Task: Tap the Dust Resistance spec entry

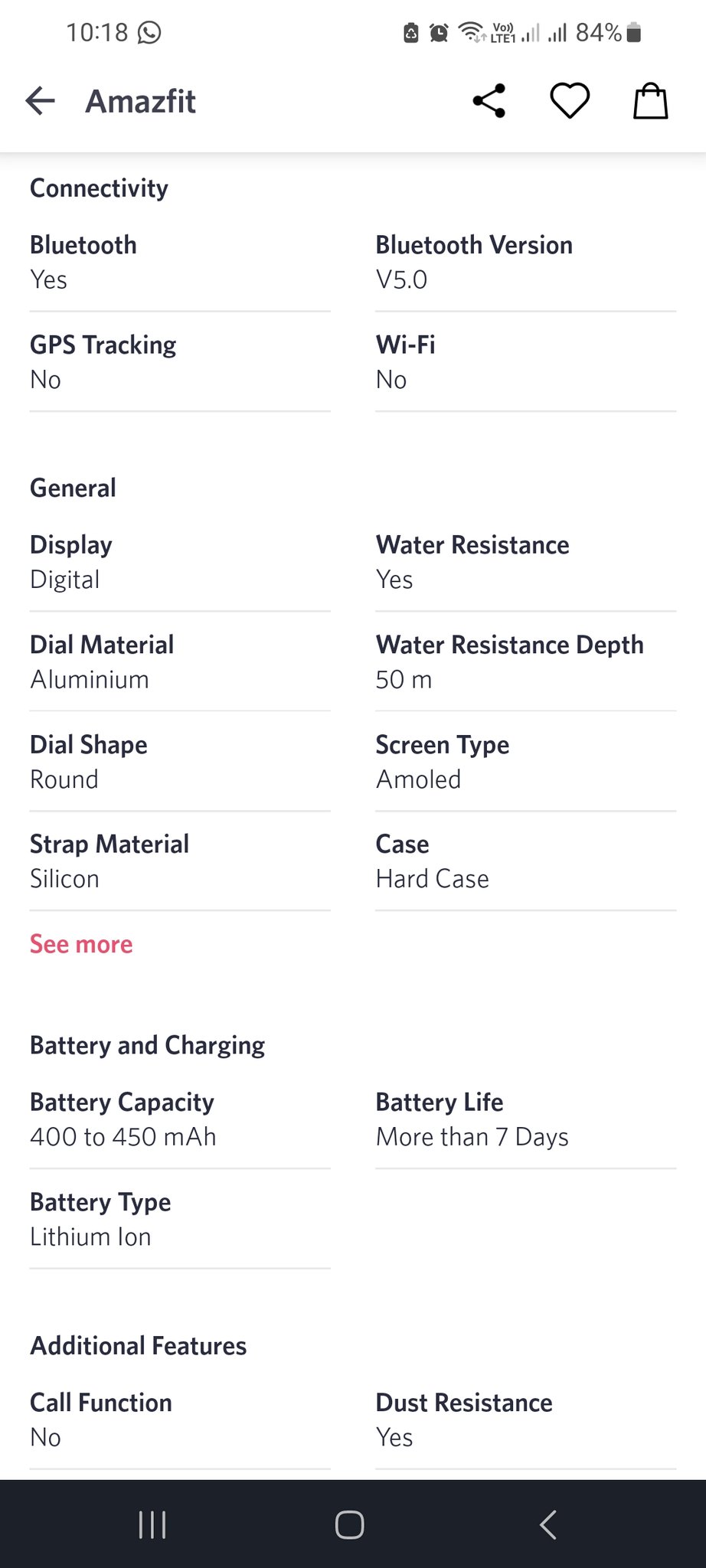Action: pyautogui.click(x=525, y=1419)
